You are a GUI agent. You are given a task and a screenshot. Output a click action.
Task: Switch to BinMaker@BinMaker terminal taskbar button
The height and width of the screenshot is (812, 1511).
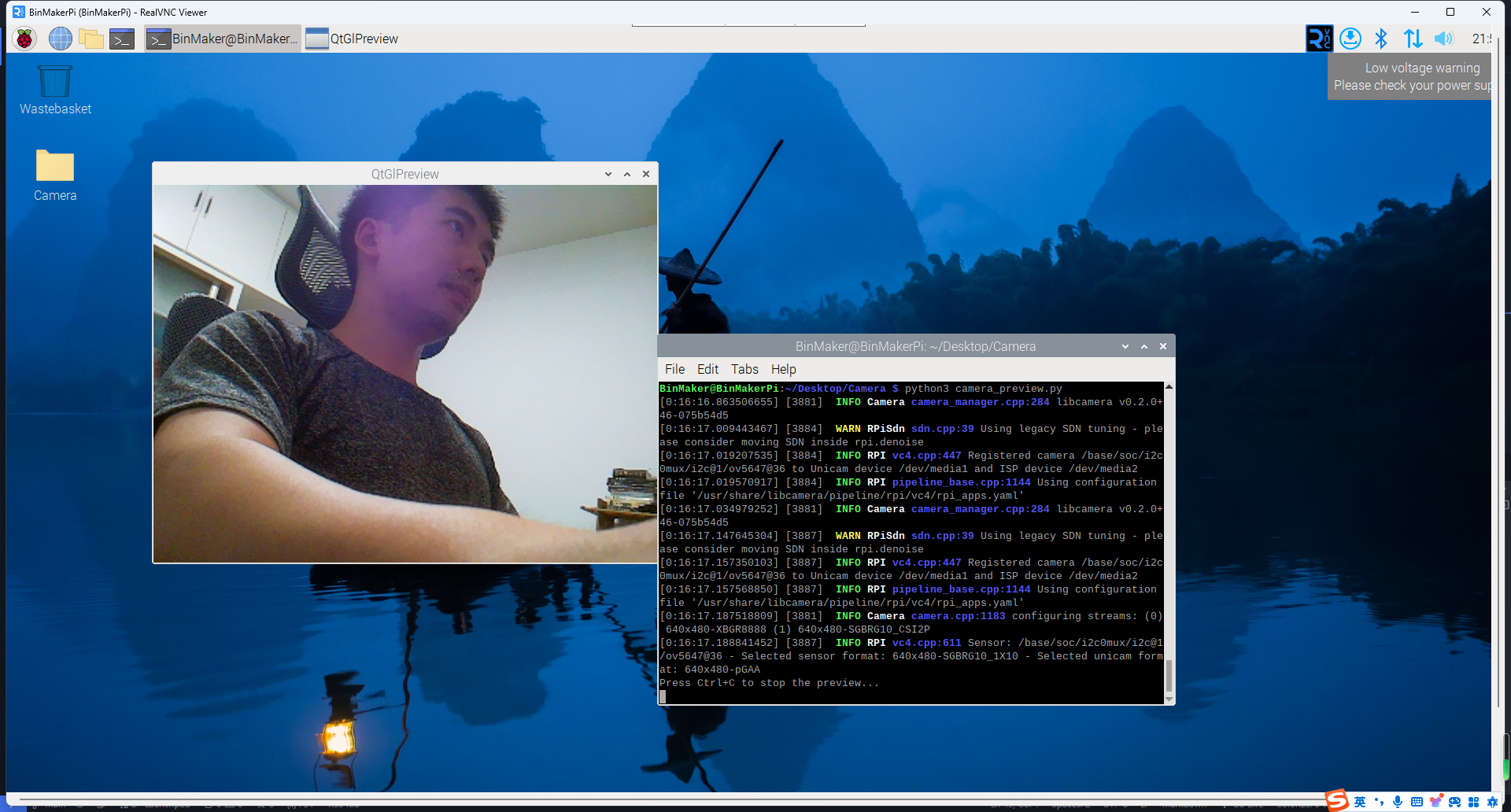223,39
